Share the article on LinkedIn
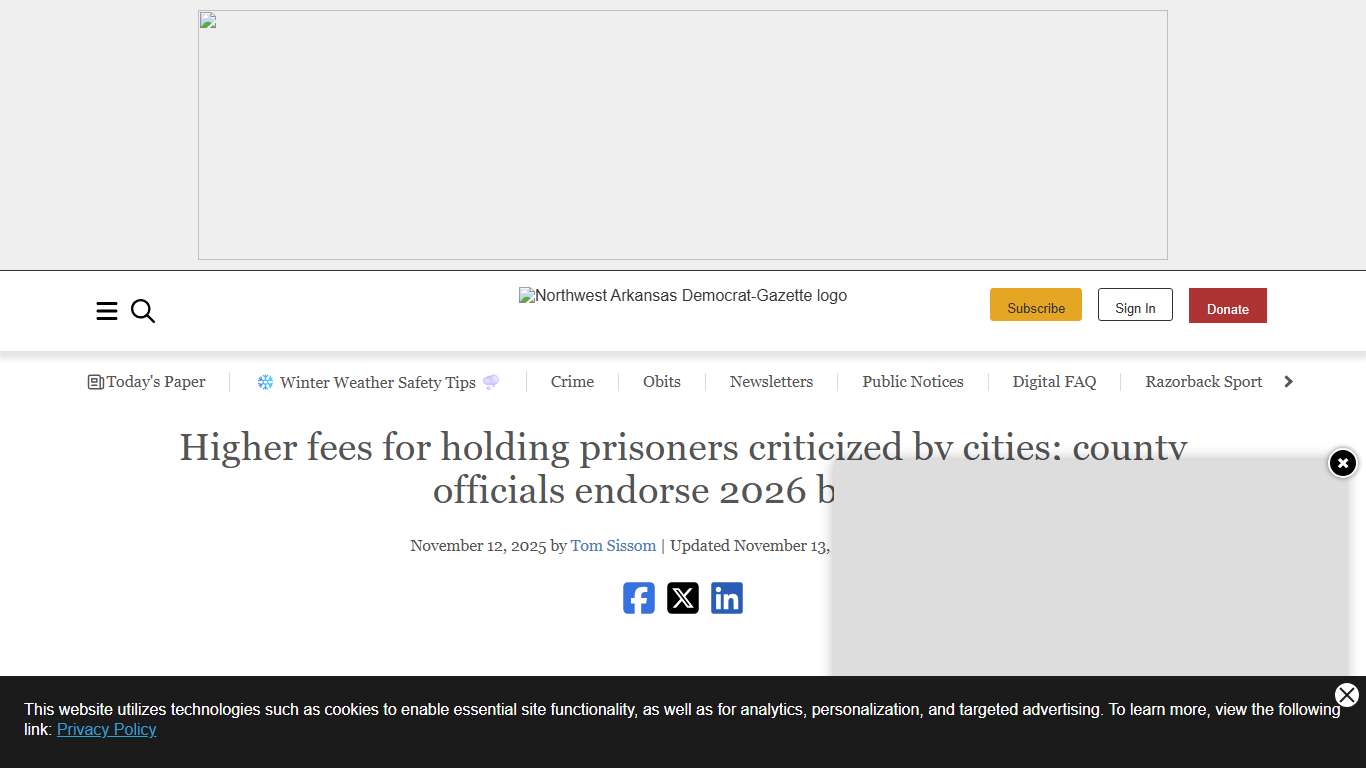 (x=727, y=597)
